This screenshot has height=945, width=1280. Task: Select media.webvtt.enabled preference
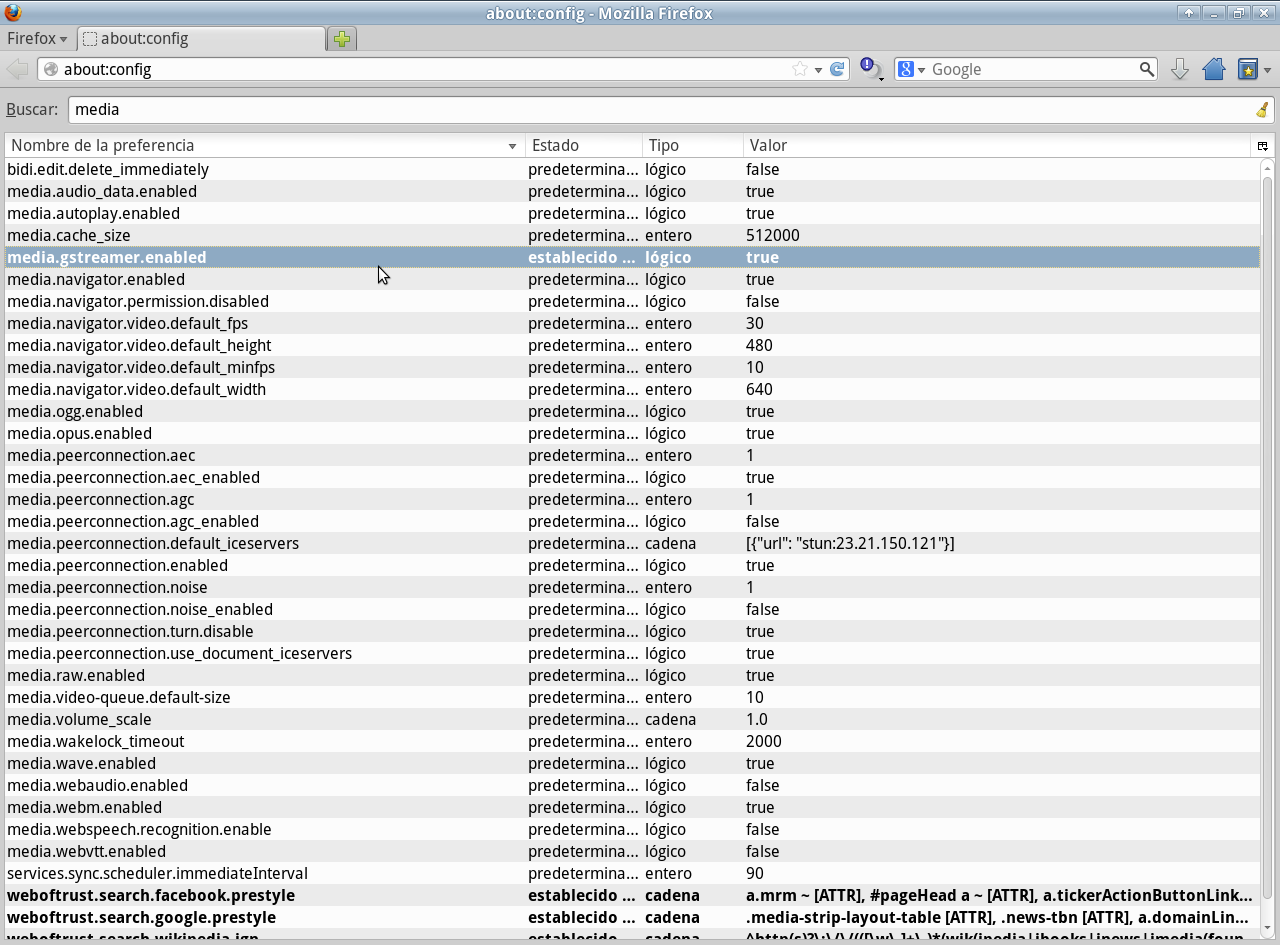tap(632, 851)
